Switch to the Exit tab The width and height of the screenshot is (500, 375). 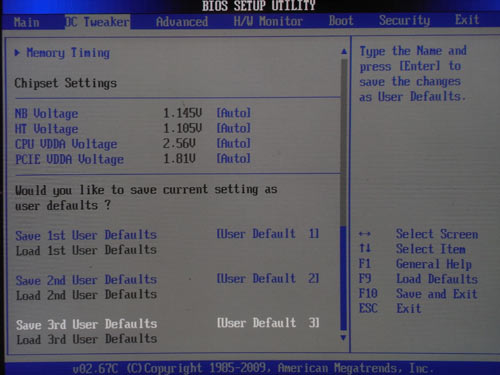[x=467, y=20]
